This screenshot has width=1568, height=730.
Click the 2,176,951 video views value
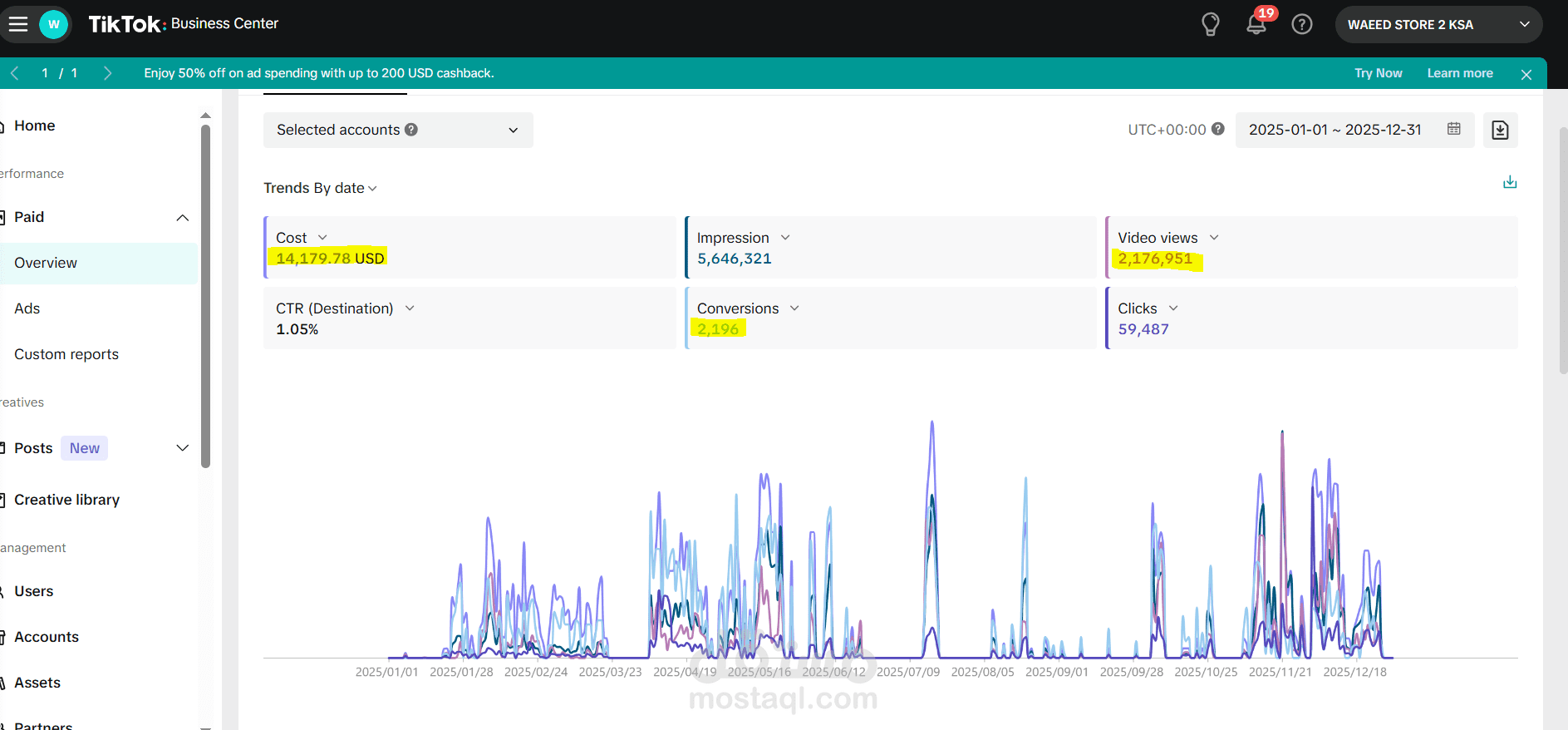point(1155,259)
